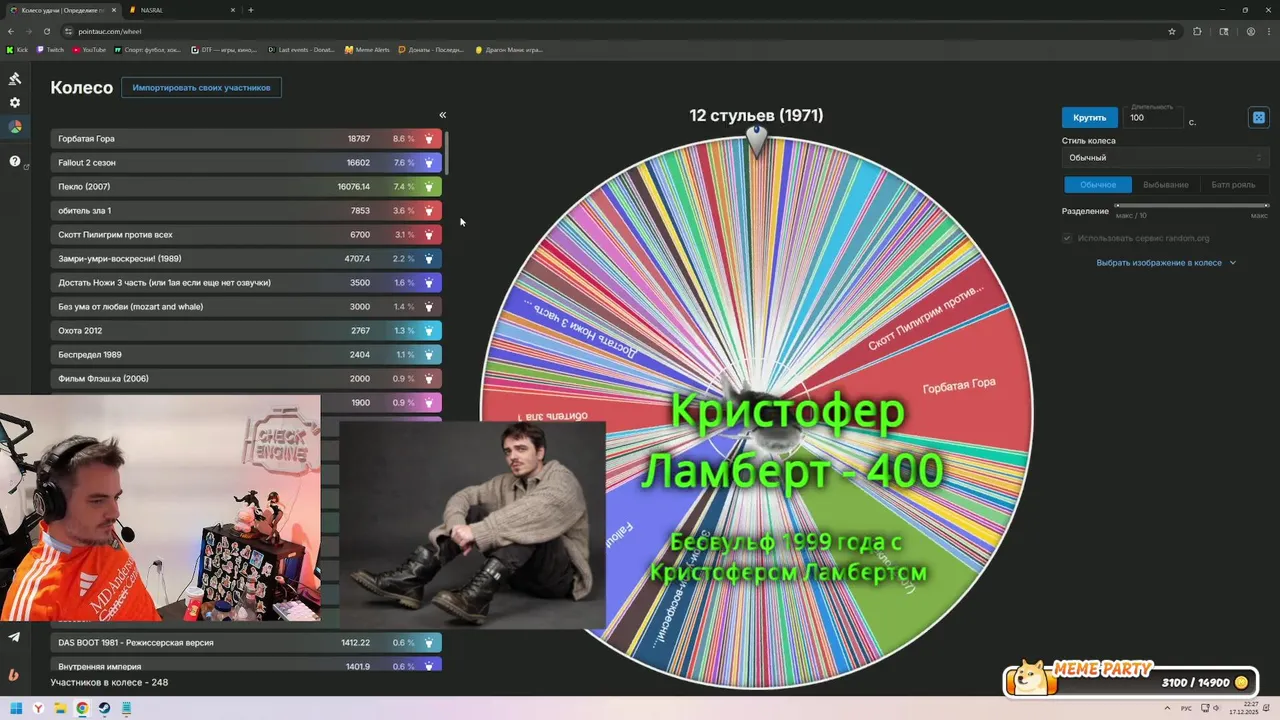This screenshot has width=1280, height=720.
Task: Open the Стиль колеса dropdown
Action: tap(1165, 158)
